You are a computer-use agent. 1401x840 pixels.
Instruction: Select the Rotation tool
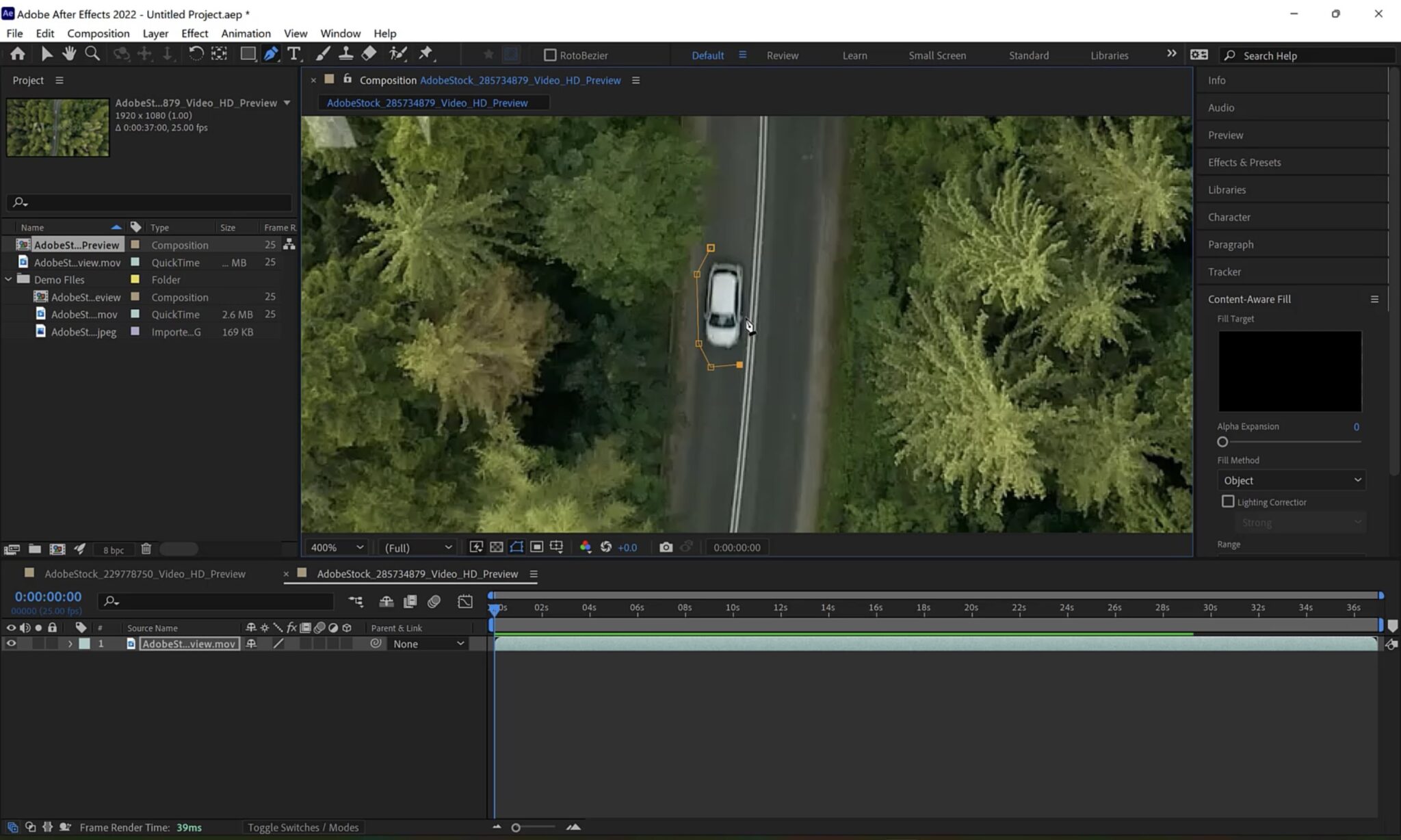point(197,53)
